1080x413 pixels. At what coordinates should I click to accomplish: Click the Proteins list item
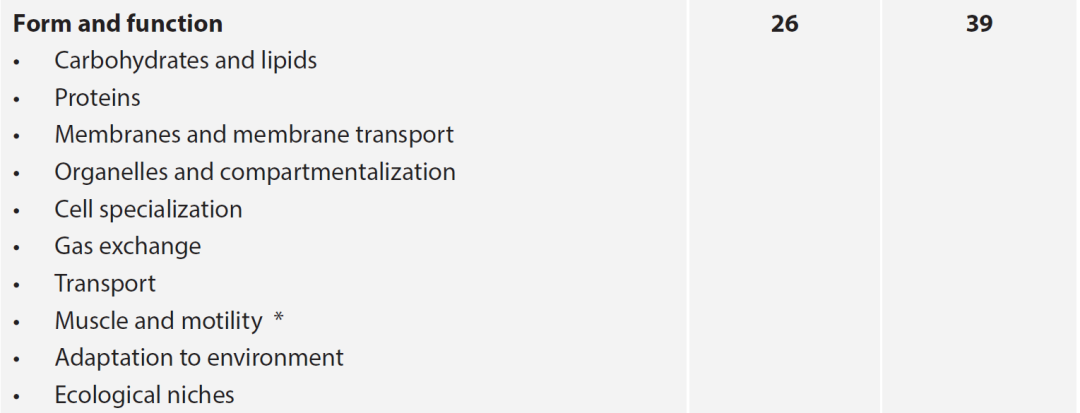click(97, 98)
